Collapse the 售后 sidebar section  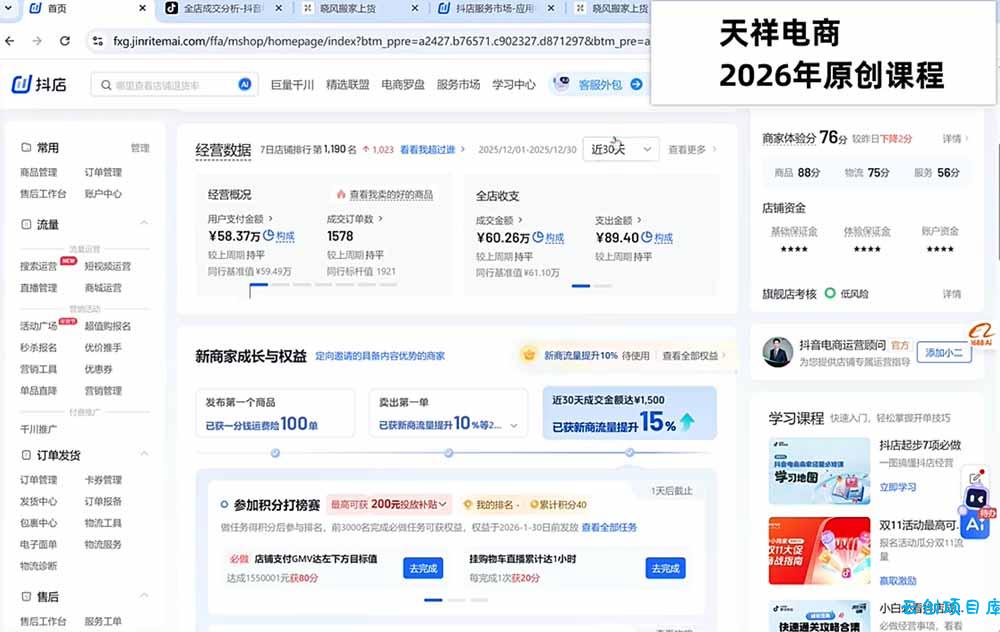coord(144,596)
